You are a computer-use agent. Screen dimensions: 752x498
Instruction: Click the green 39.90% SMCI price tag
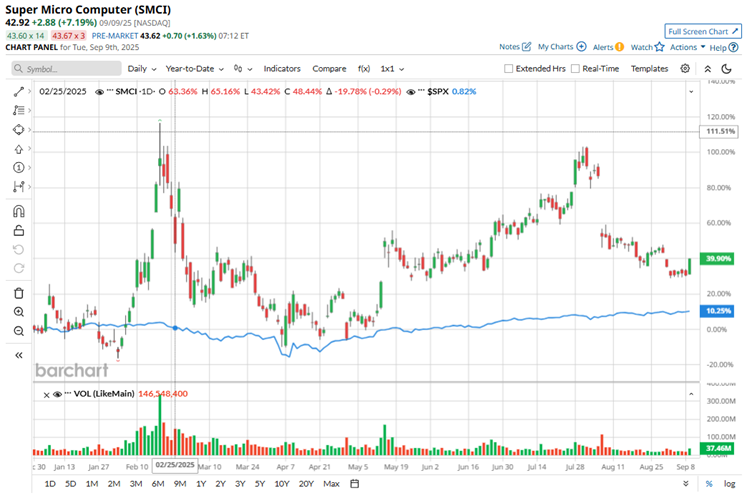(717, 259)
